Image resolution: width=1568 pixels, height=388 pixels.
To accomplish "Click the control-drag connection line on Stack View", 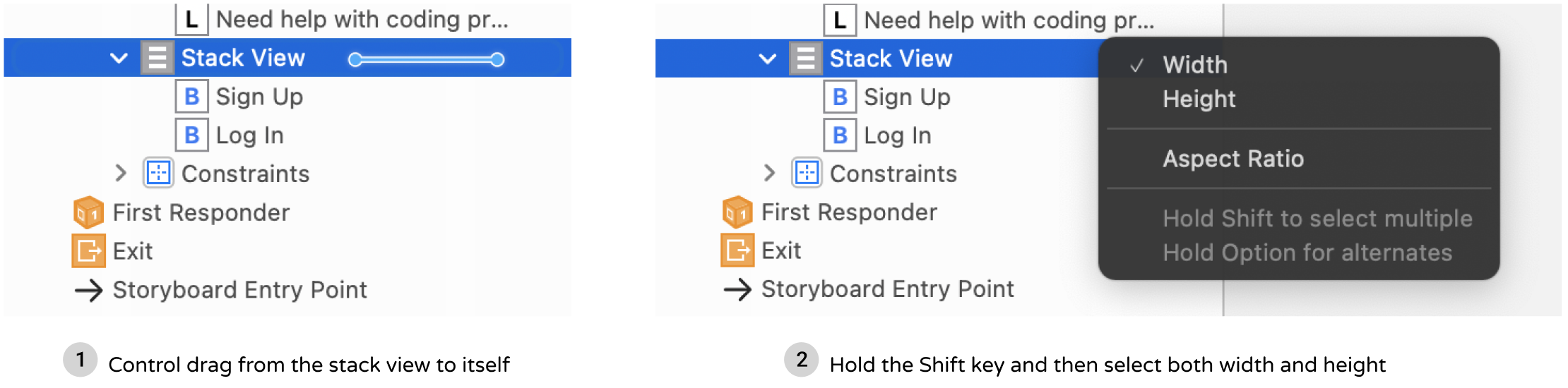I will pos(426,60).
